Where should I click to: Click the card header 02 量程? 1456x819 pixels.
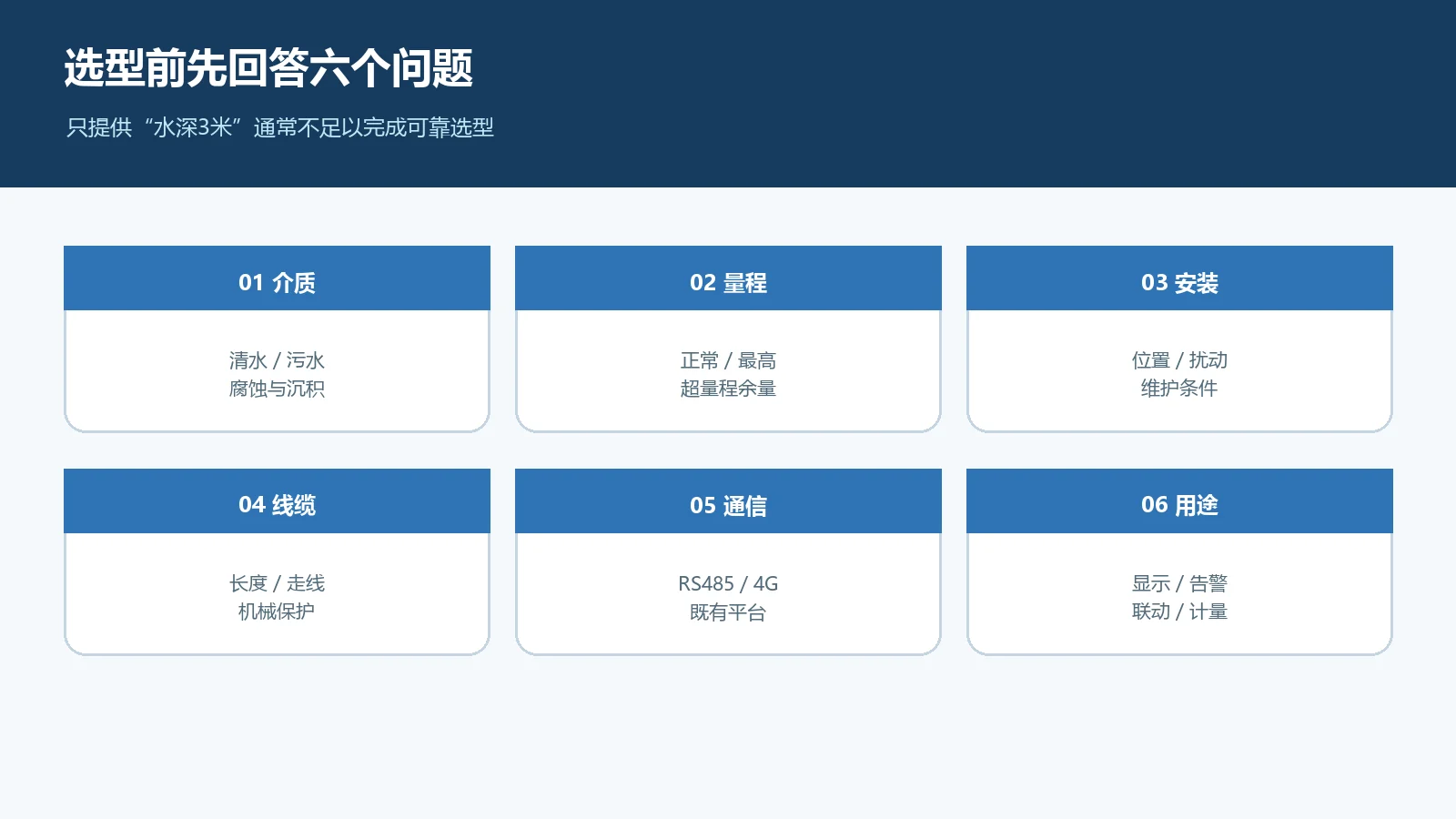pyautogui.click(x=728, y=278)
